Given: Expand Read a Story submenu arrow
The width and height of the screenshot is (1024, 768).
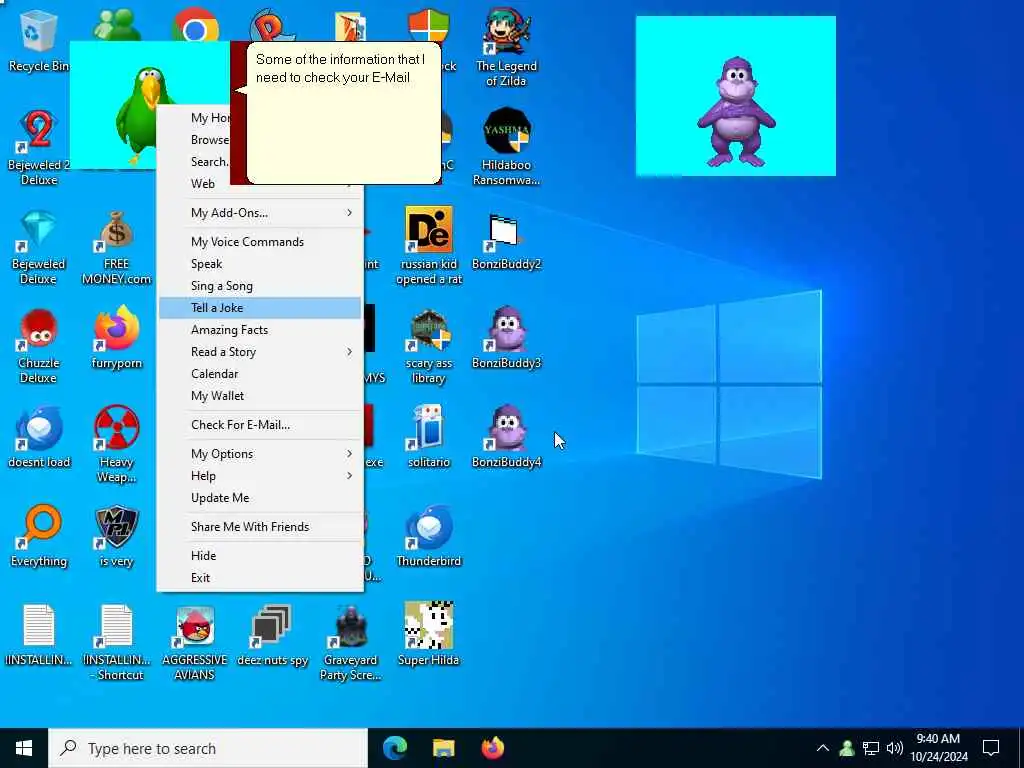Looking at the screenshot, I should pos(349,352).
